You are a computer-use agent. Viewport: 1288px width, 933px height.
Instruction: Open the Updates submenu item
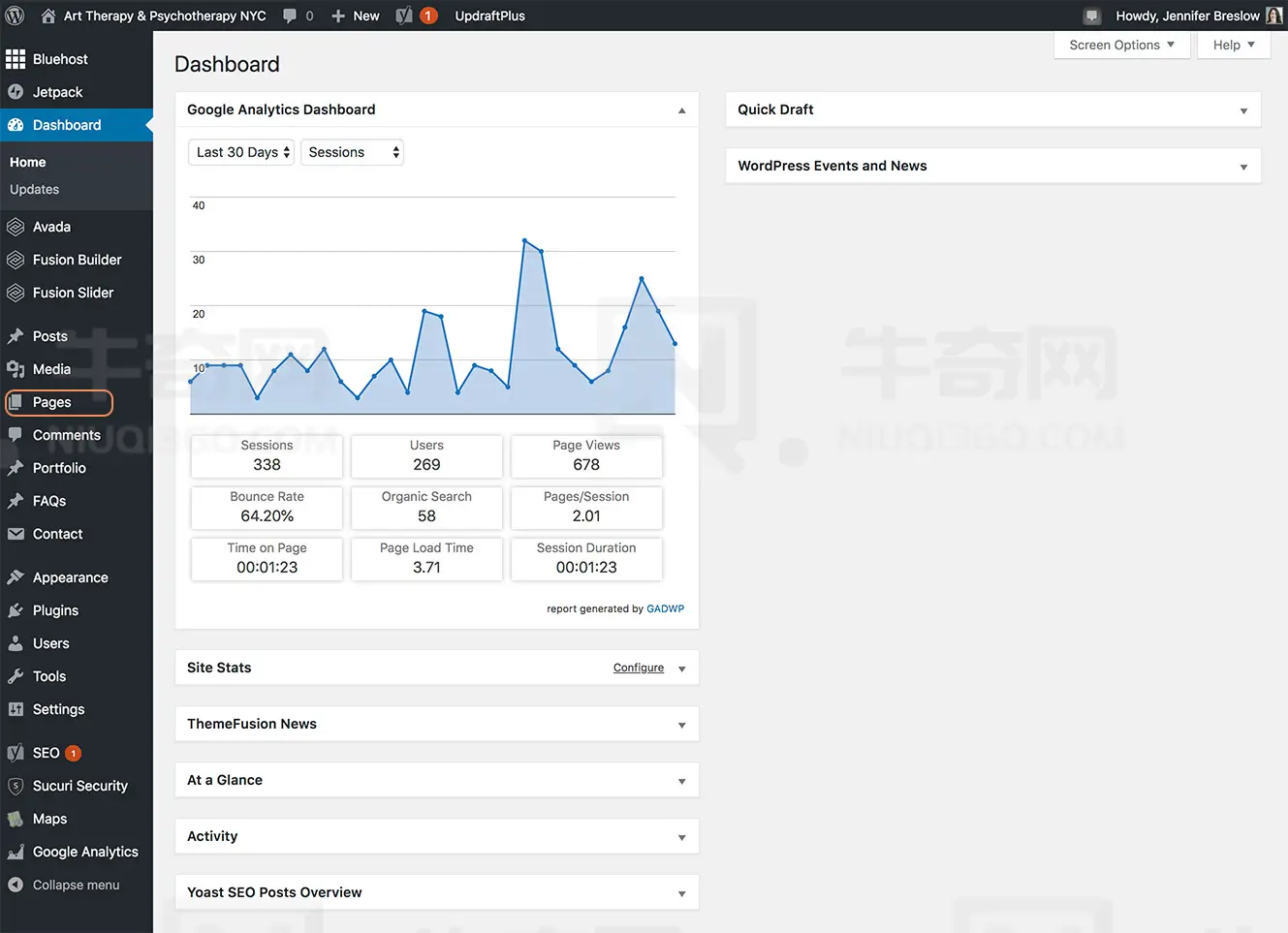(x=34, y=189)
